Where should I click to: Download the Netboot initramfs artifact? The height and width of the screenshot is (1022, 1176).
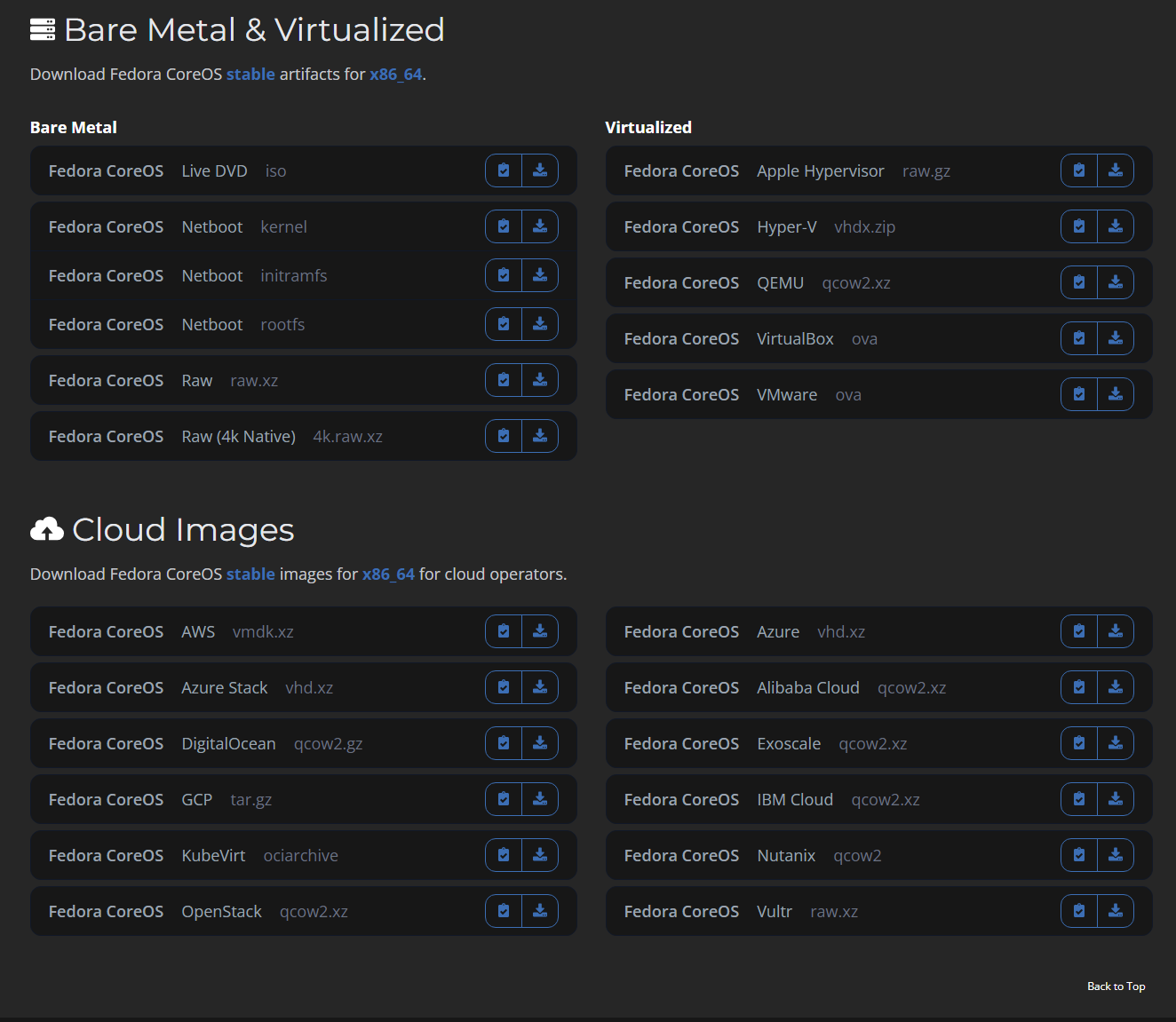tap(540, 275)
